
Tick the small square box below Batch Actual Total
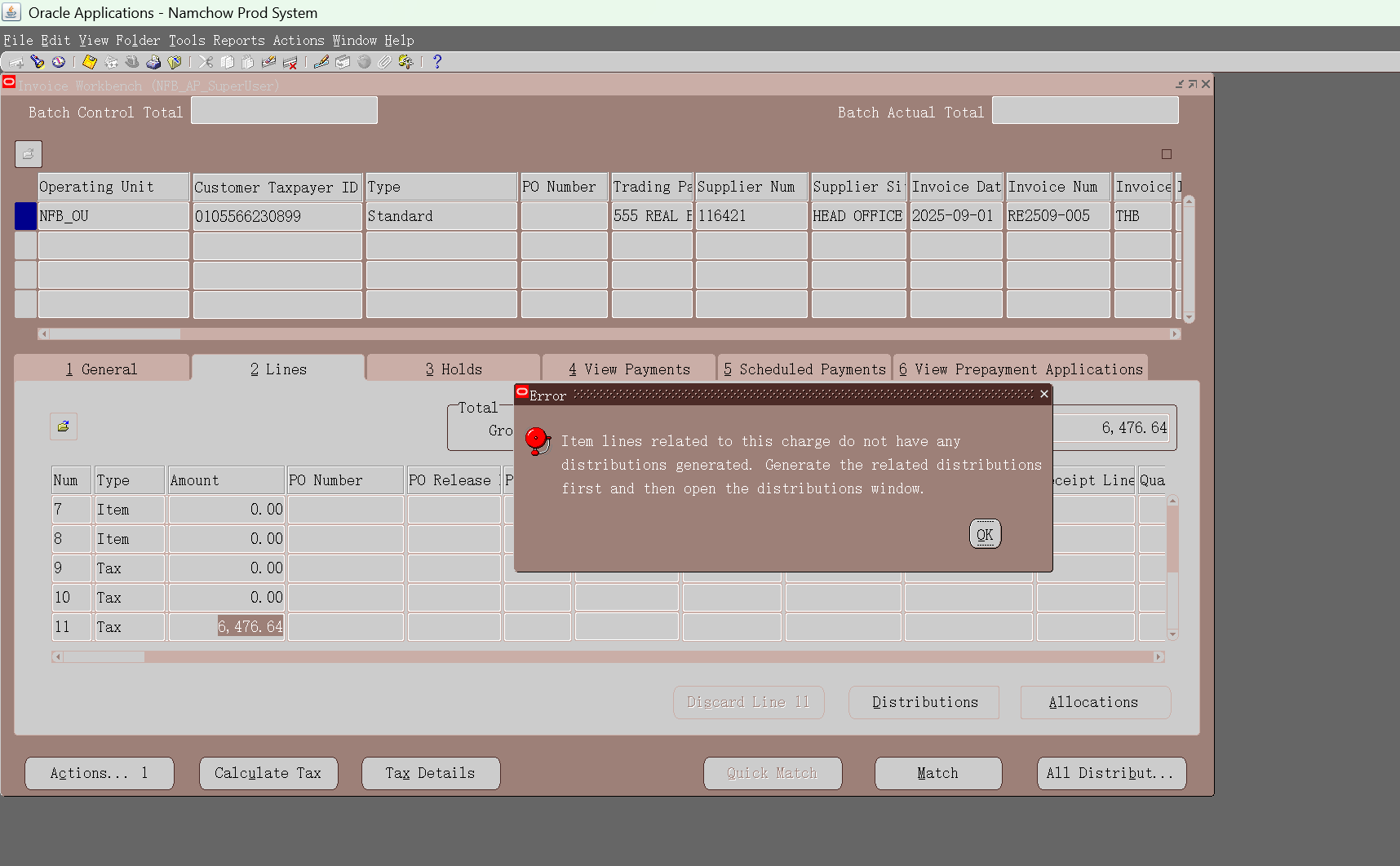pyautogui.click(x=1167, y=154)
